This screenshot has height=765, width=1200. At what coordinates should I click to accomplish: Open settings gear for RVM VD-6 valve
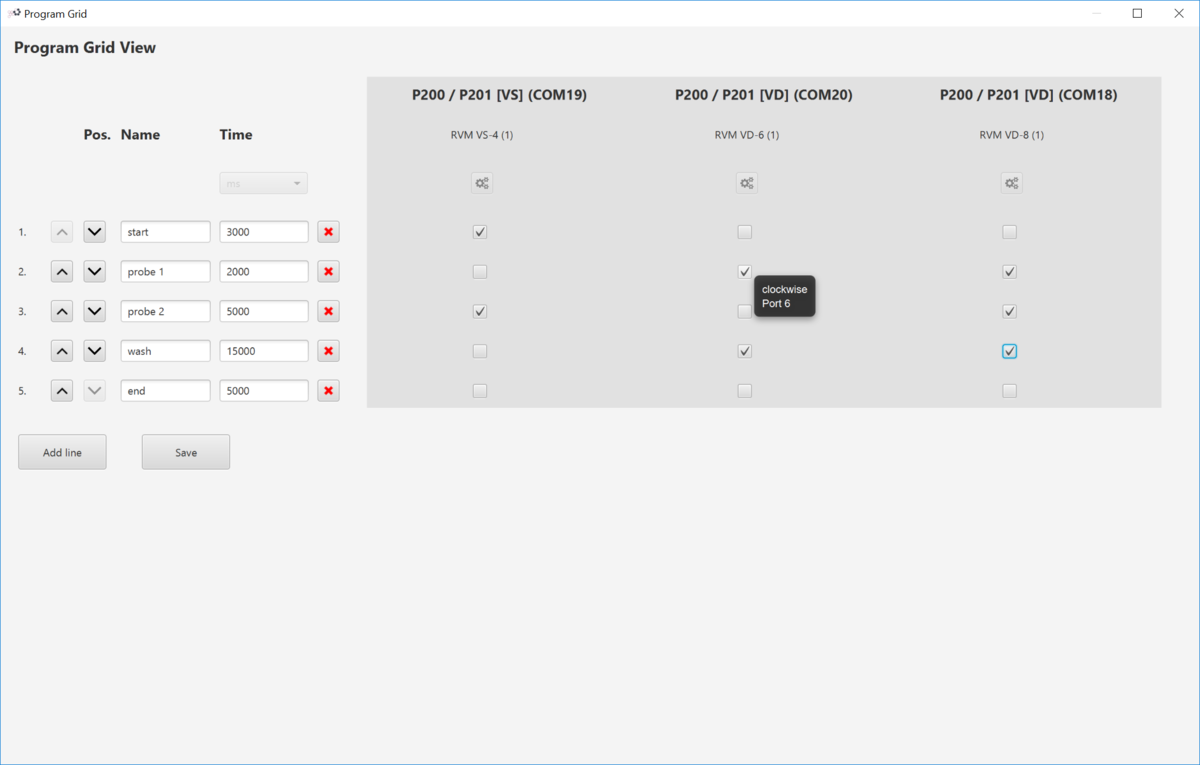click(746, 183)
